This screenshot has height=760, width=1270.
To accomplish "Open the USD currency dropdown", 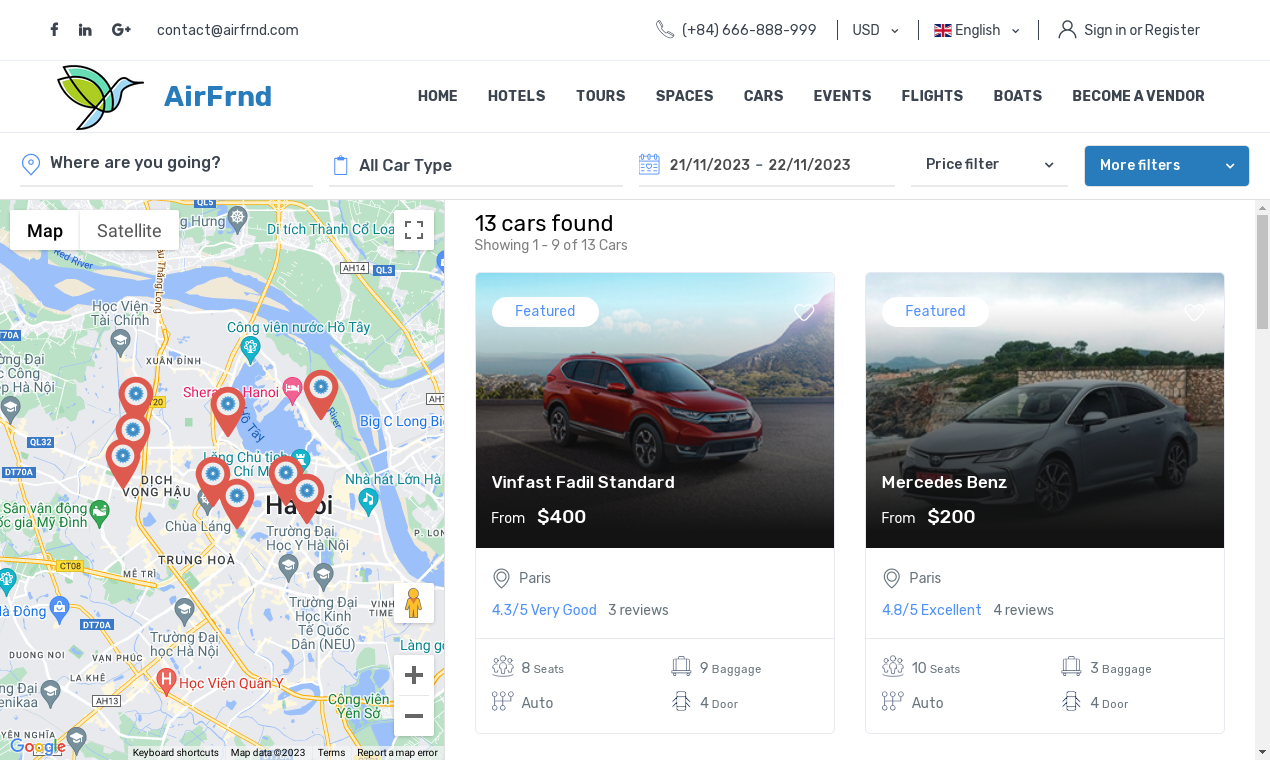I will (876, 30).
